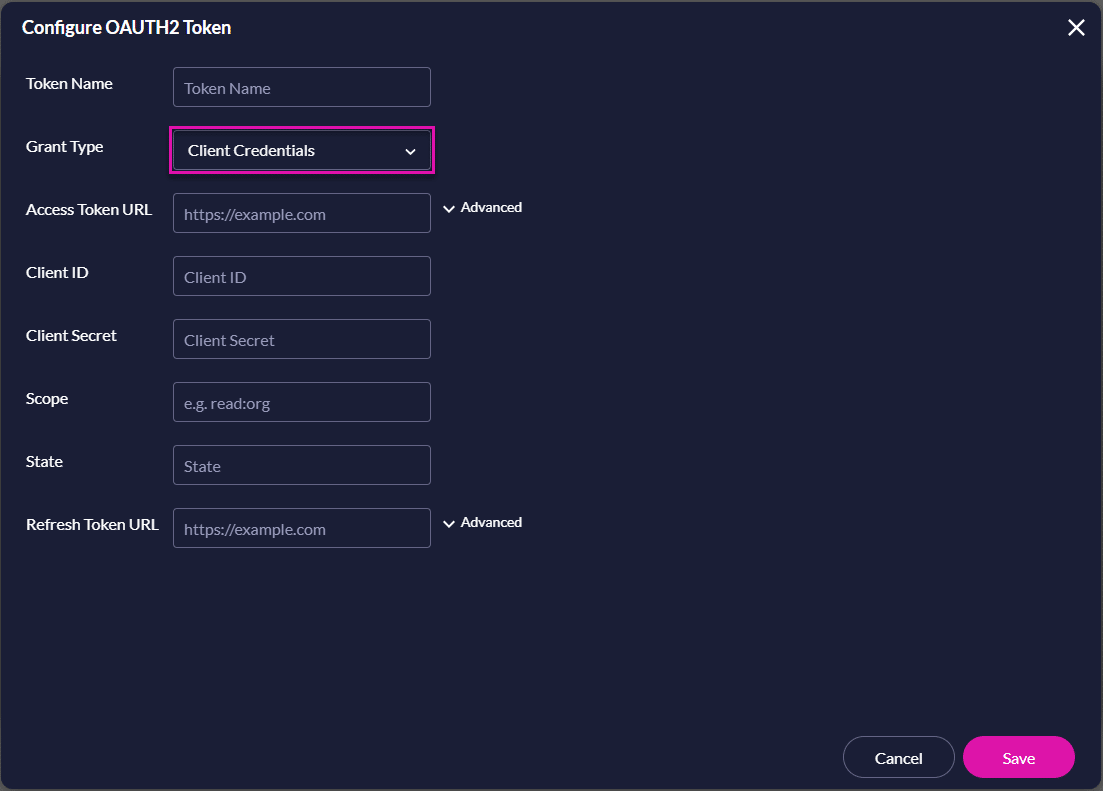The image size is (1103, 791).
Task: Click the Scope input showing read:org example
Action: [x=301, y=402]
